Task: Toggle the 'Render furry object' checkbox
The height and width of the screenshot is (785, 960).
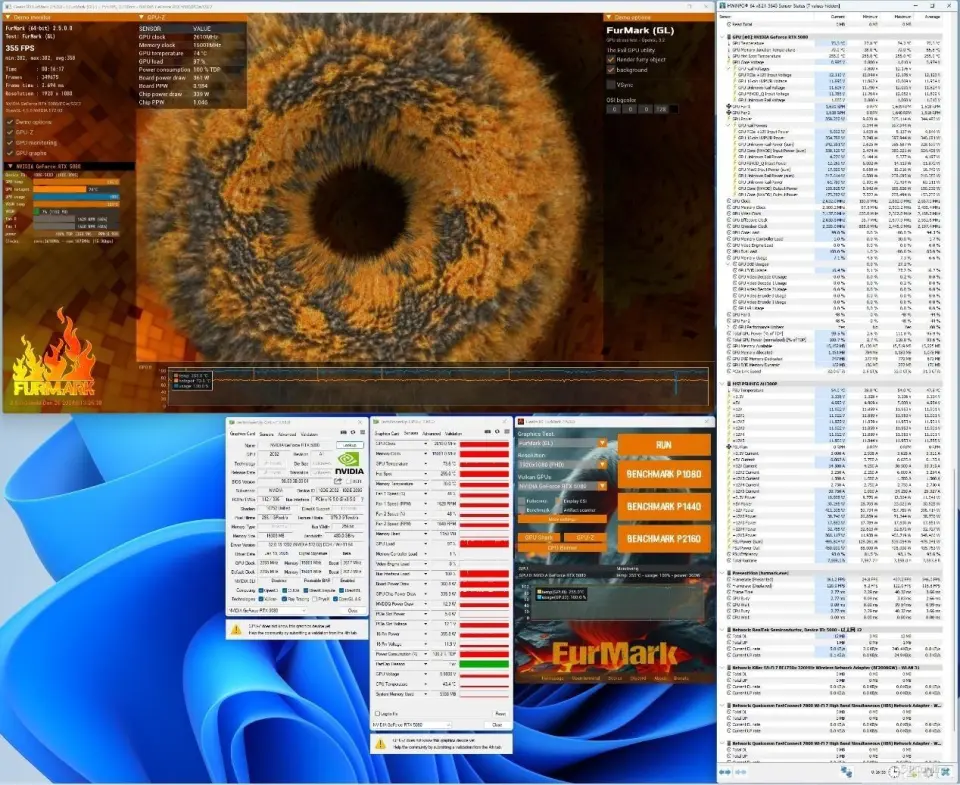Action: [609, 59]
